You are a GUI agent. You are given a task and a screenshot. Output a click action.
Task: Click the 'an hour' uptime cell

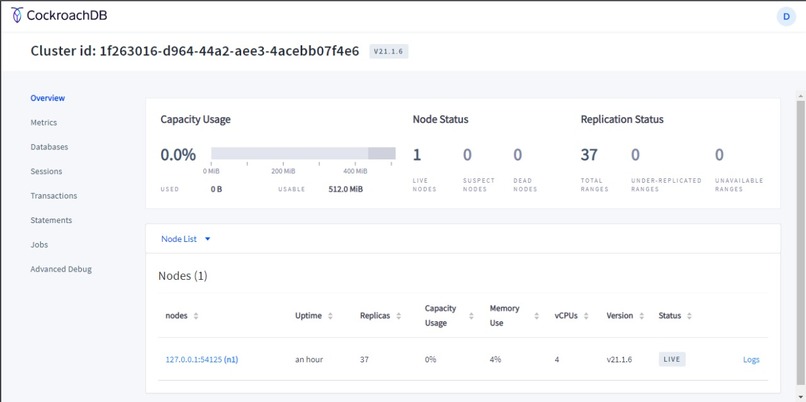tap(309, 360)
